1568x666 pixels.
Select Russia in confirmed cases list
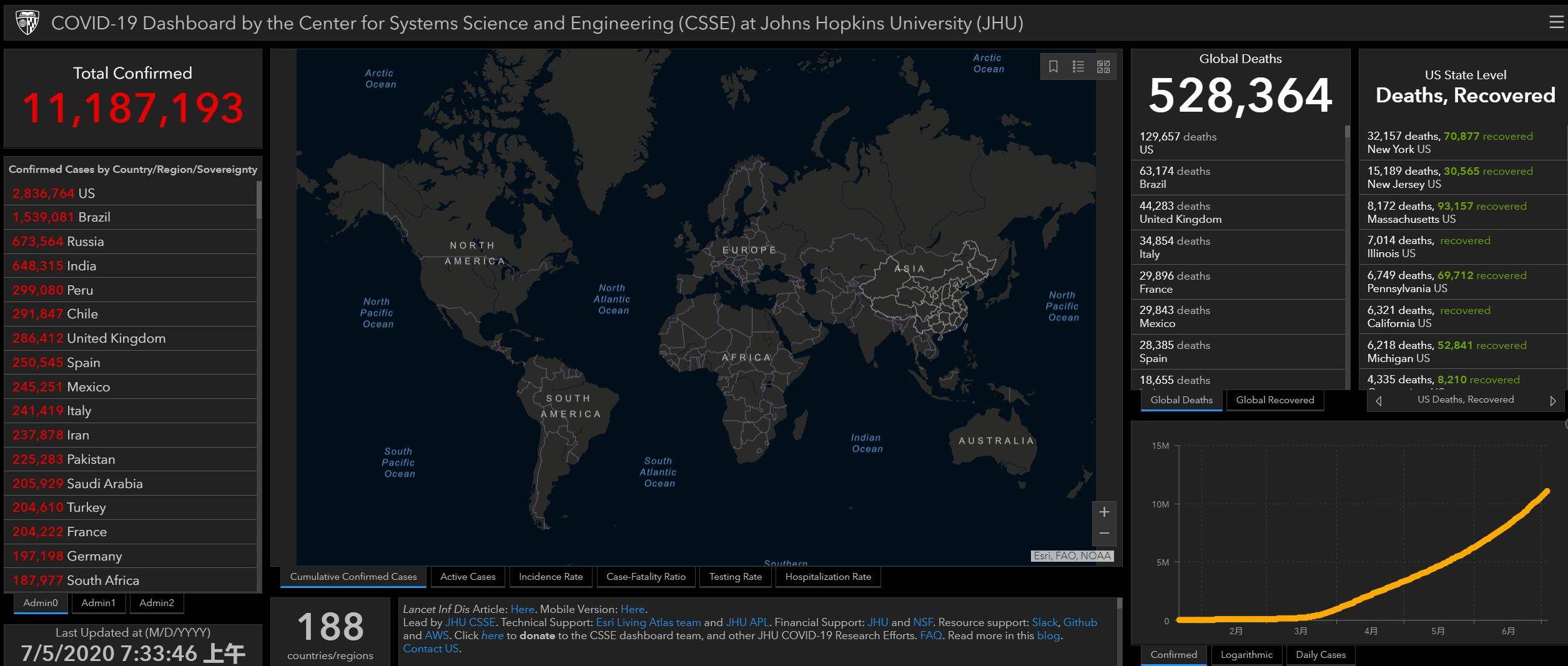click(131, 242)
